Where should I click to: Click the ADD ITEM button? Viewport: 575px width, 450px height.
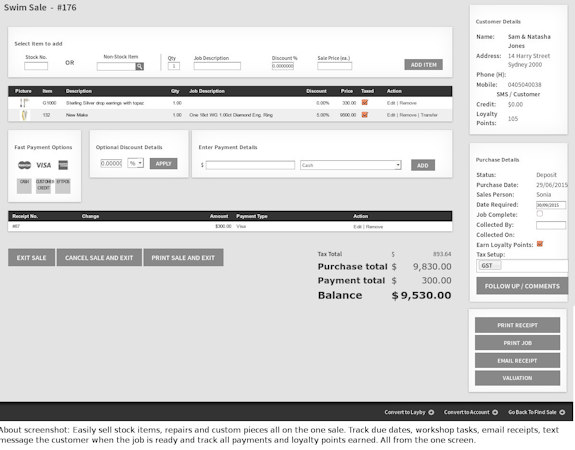[x=424, y=65]
